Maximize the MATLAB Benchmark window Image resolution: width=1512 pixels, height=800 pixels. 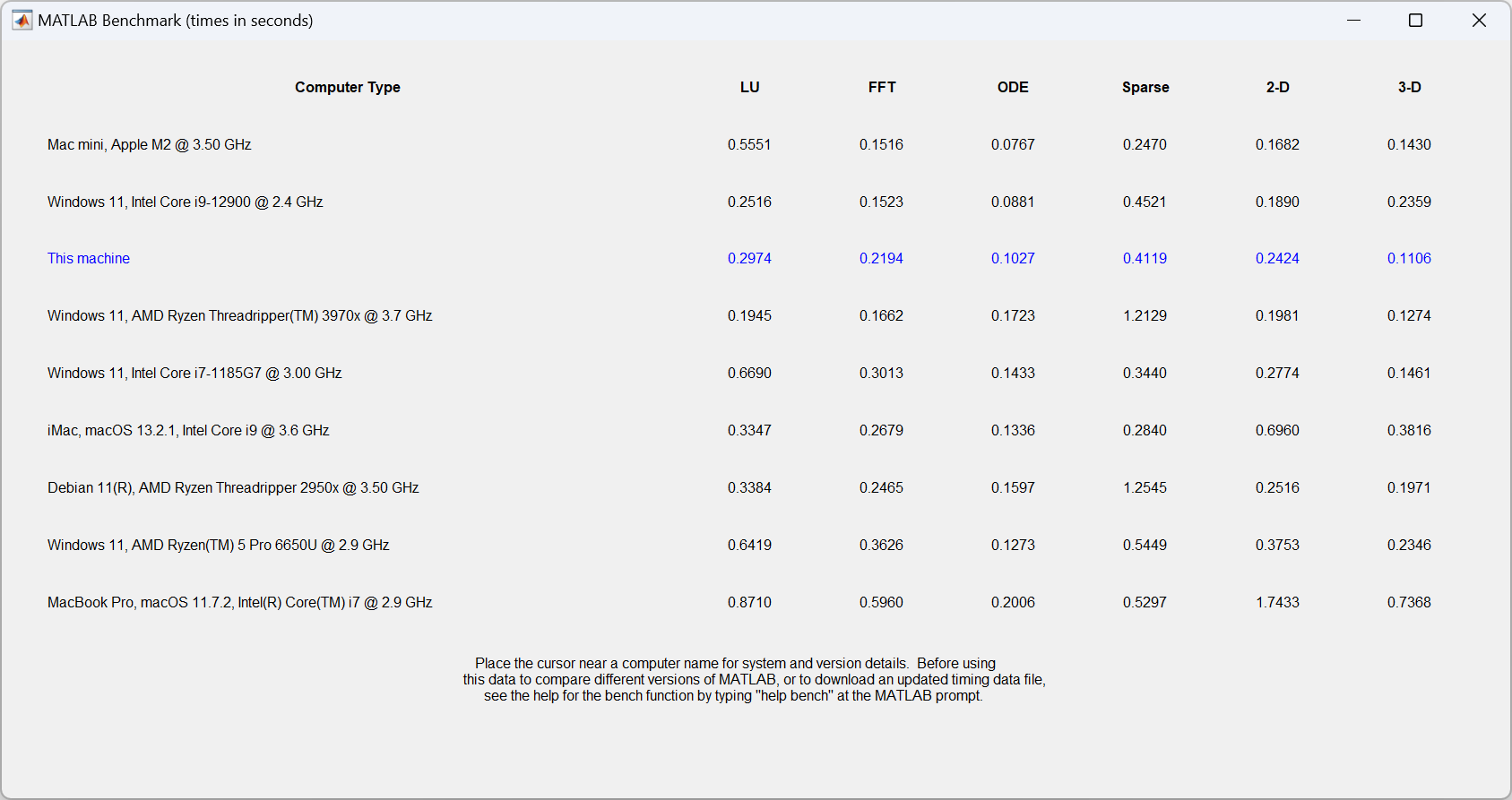[1416, 21]
